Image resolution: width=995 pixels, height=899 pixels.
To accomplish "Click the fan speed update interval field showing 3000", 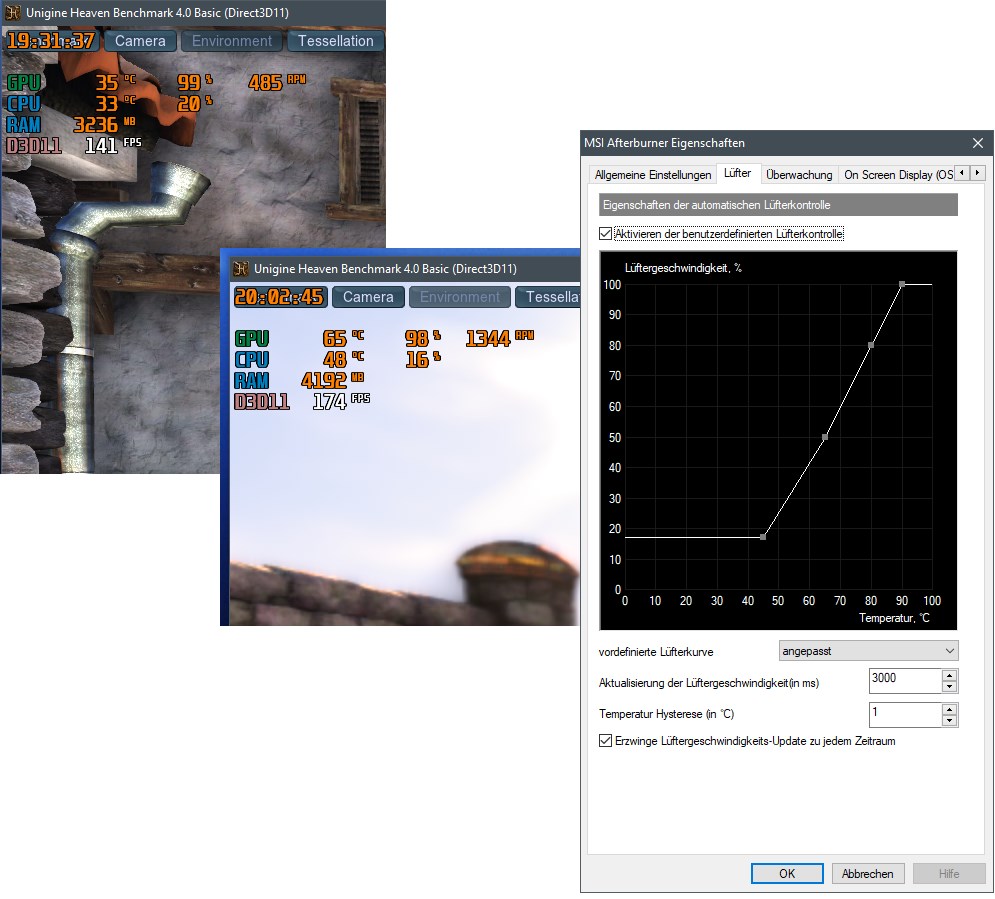I will tap(905, 681).
